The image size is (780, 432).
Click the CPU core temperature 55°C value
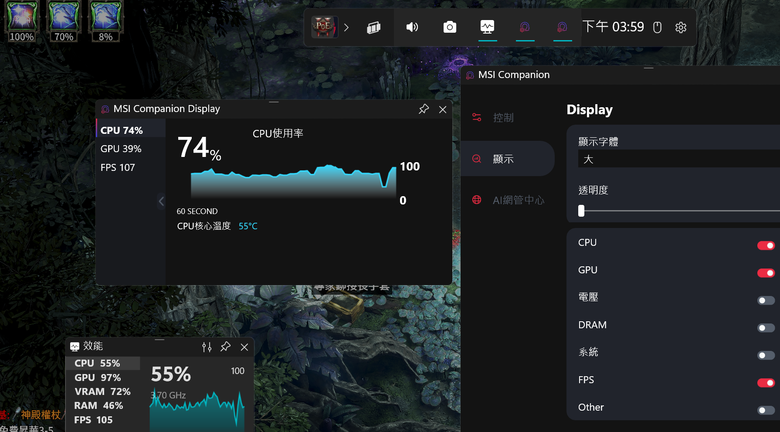(248, 226)
